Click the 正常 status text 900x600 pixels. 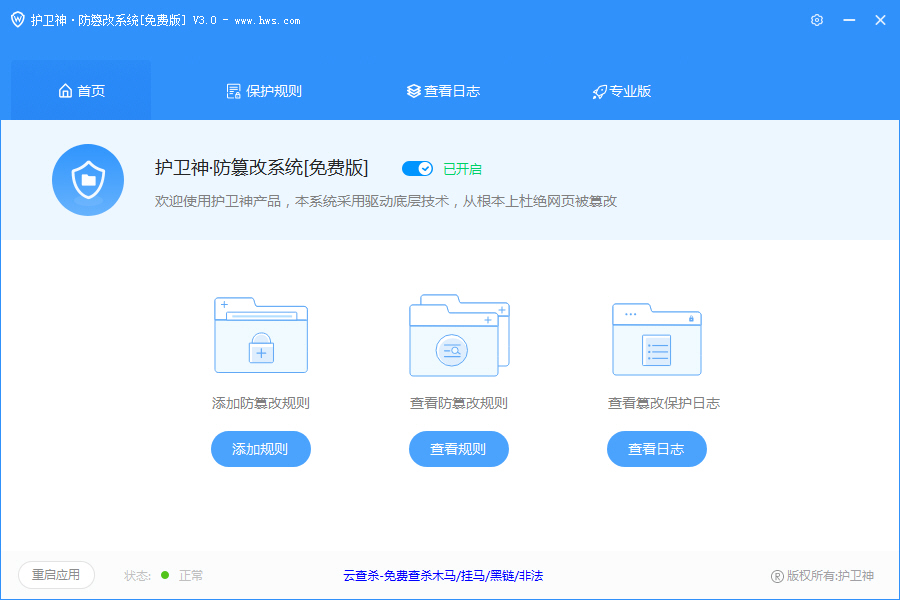(191, 575)
